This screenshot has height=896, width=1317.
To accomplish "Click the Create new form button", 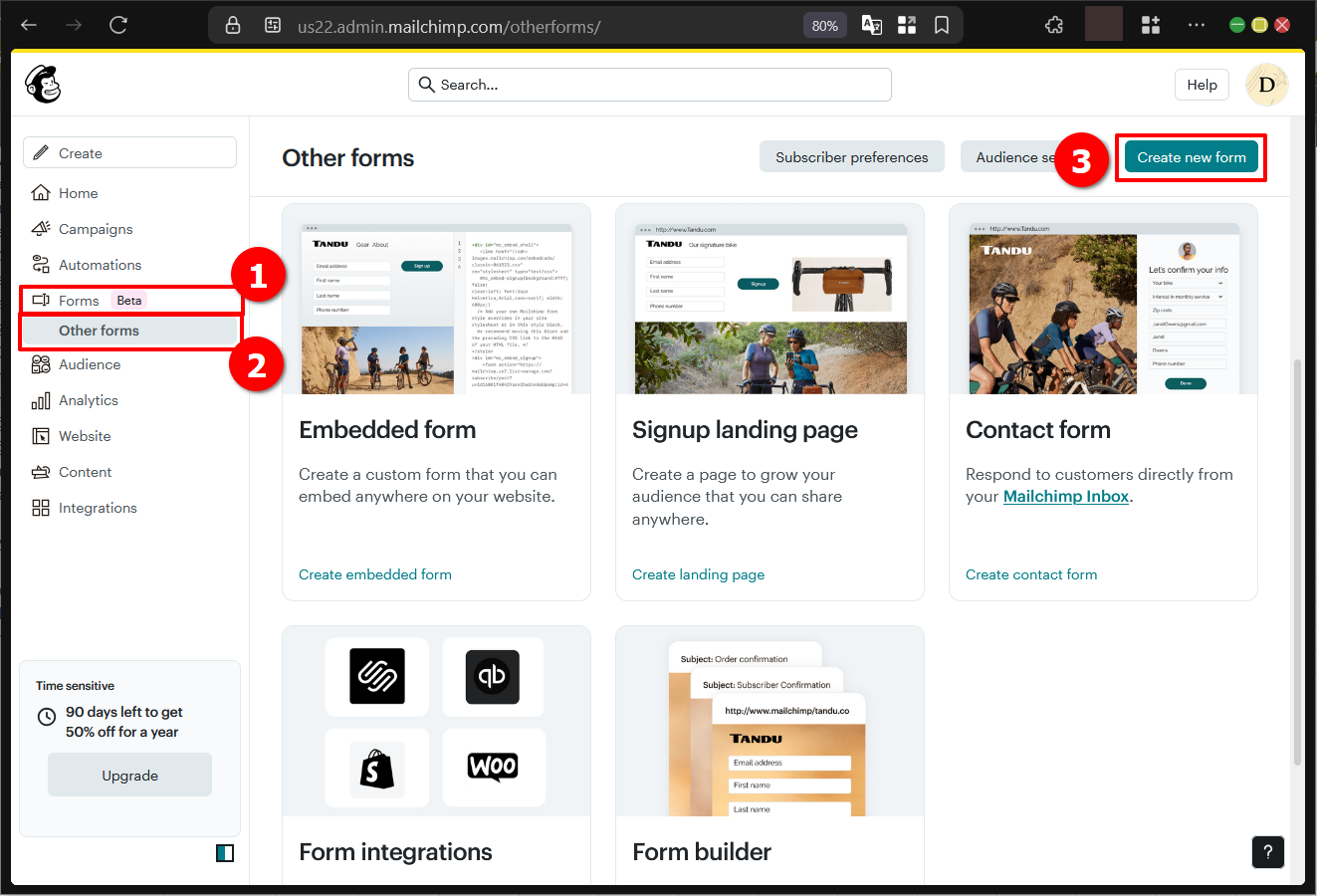I will [x=1191, y=156].
